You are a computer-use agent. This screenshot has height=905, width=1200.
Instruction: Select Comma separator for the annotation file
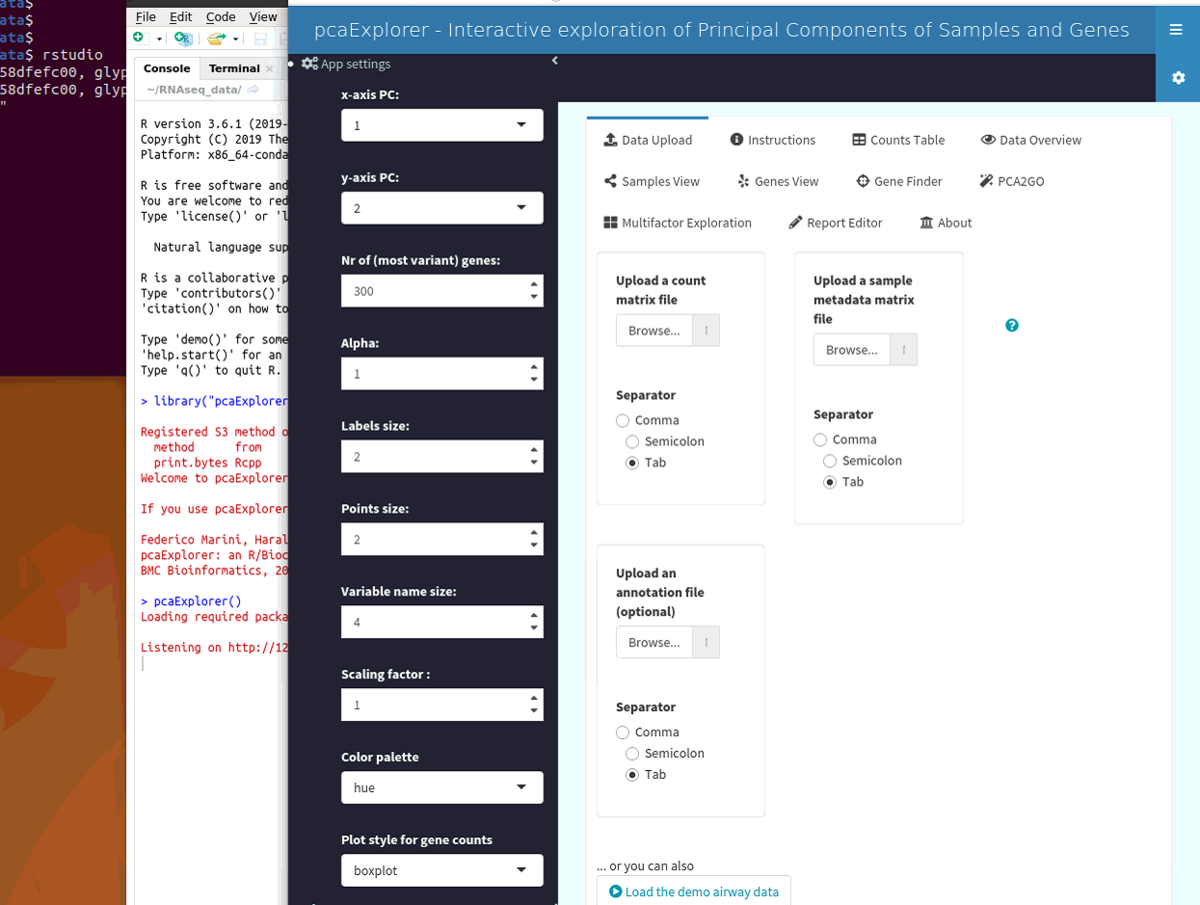(622, 732)
